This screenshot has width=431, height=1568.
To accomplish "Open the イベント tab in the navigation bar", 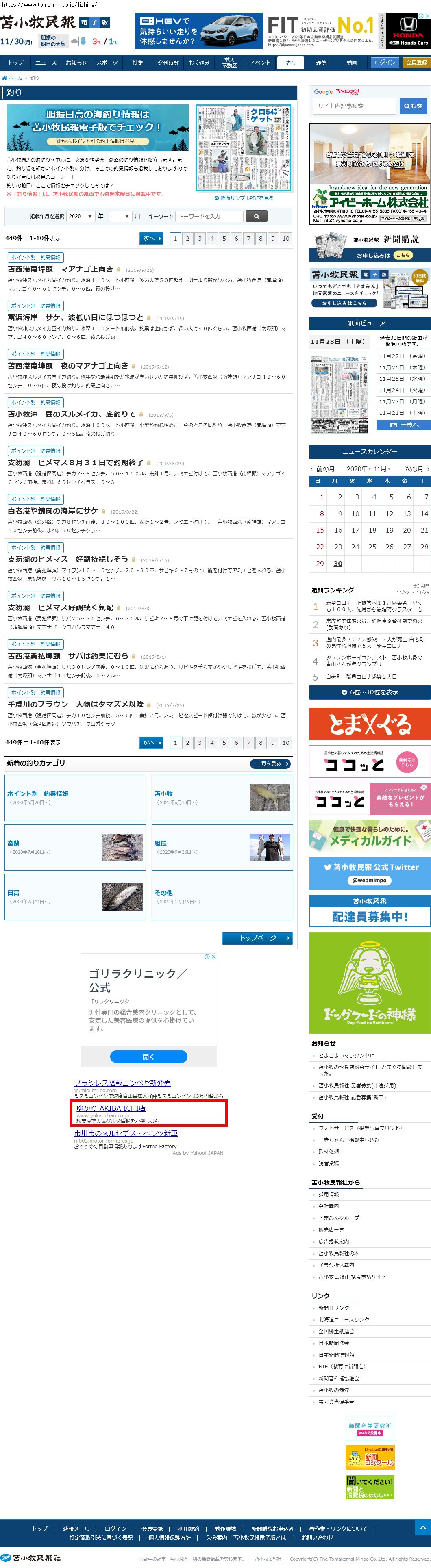I will 260,63.
